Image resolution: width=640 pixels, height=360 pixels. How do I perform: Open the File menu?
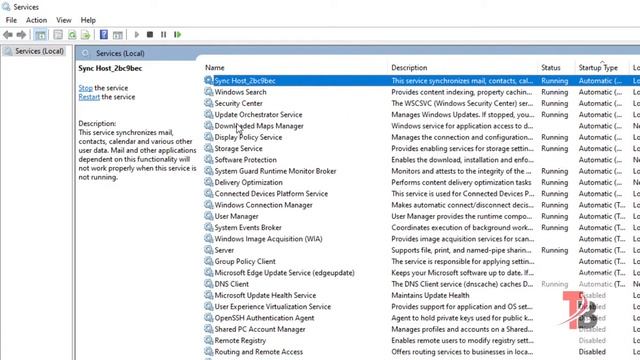11,20
